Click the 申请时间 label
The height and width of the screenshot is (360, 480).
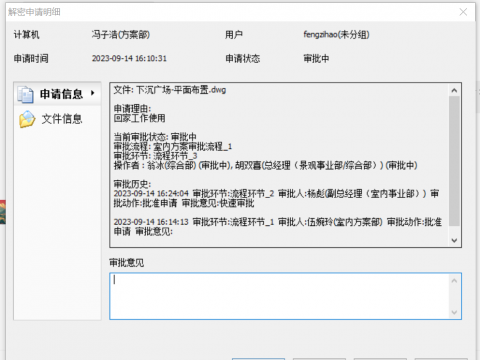(x=31, y=59)
